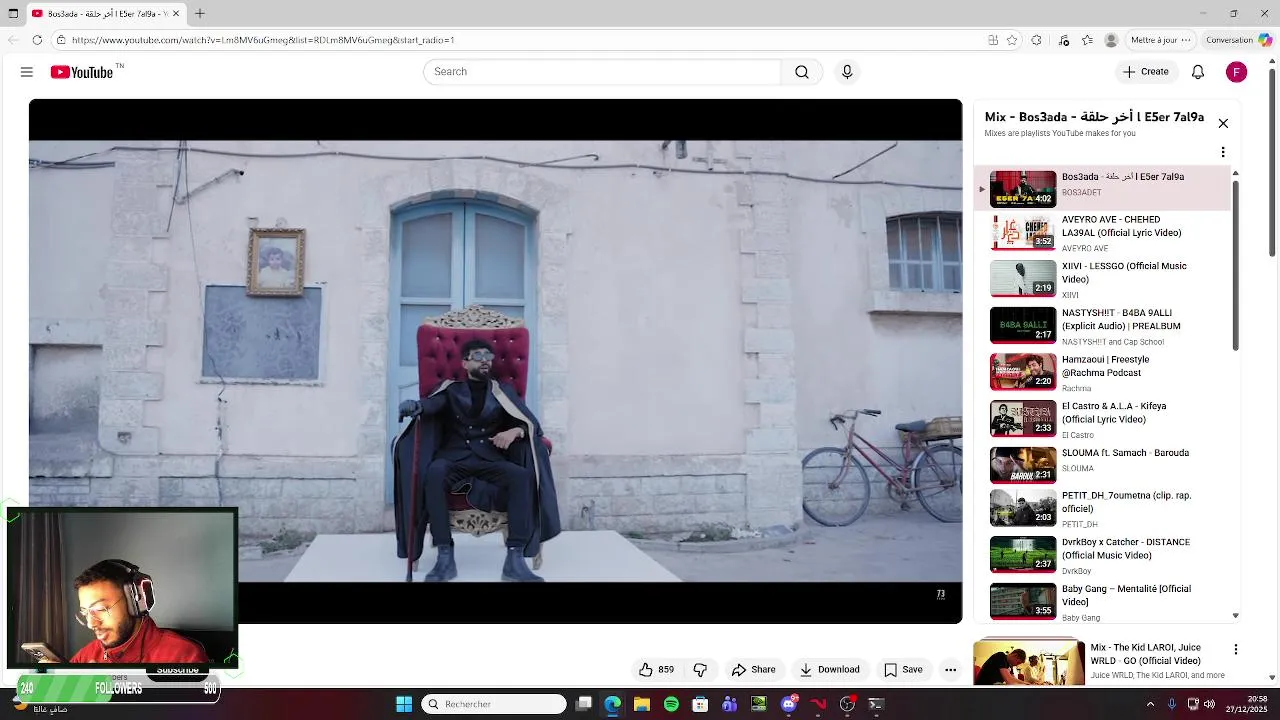This screenshot has height=720, width=1280.
Task: Open more actions below the video
Action: click(x=951, y=670)
